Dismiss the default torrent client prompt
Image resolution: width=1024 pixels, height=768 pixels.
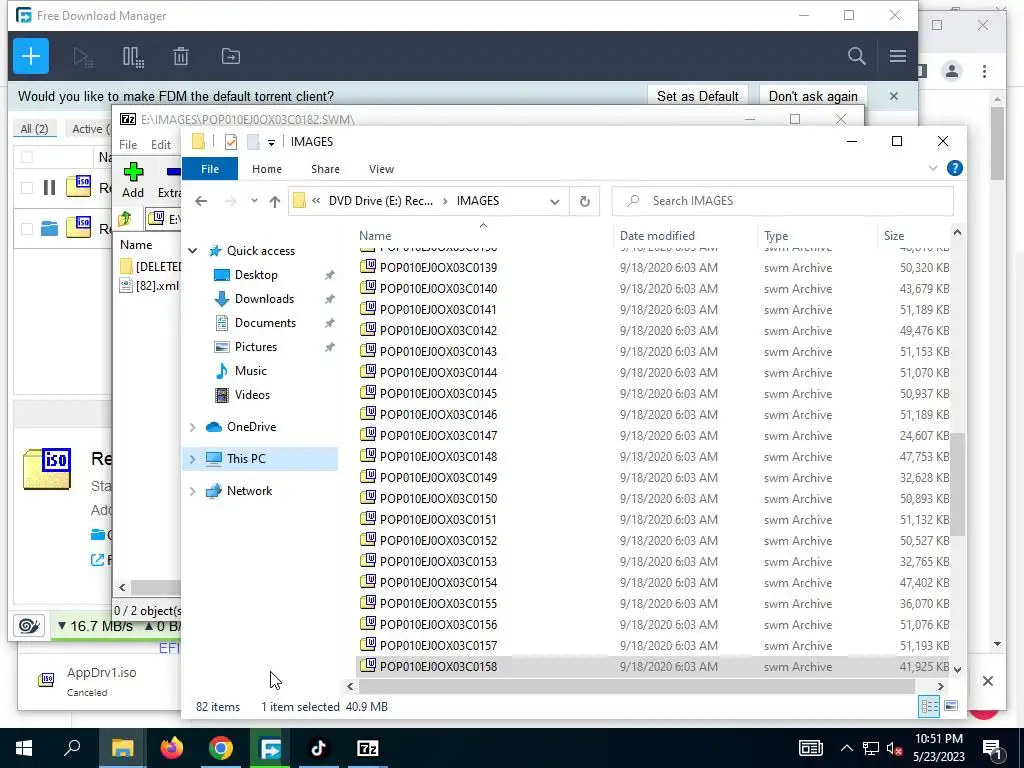(893, 96)
